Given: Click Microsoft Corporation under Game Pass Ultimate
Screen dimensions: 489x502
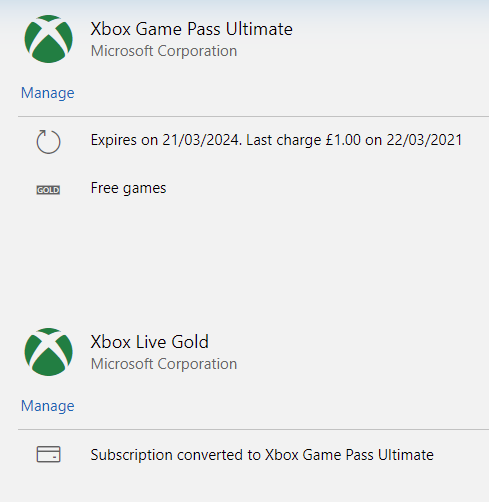Looking at the screenshot, I should point(164,51).
